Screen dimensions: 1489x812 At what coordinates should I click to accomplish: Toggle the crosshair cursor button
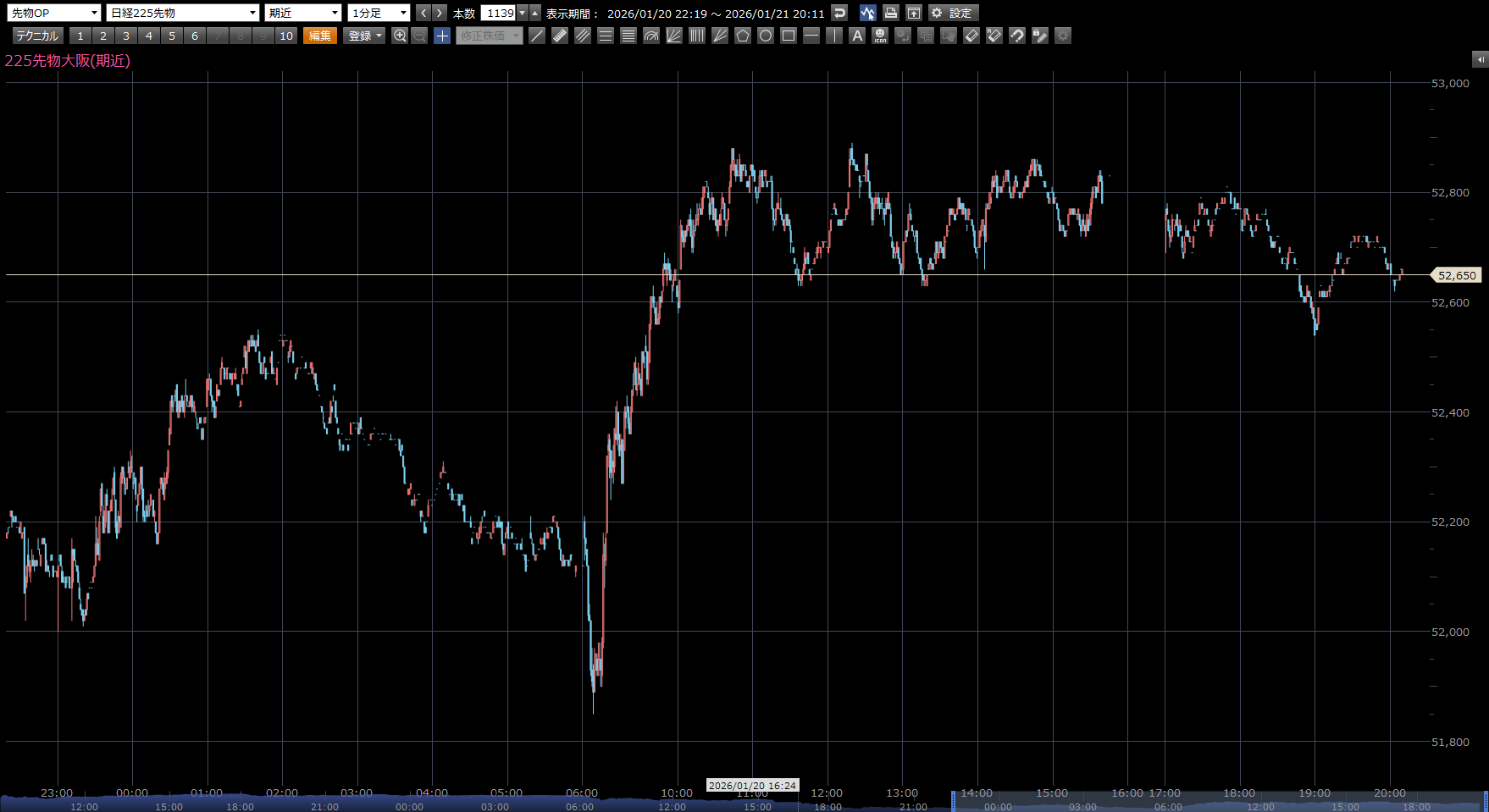pyautogui.click(x=442, y=36)
